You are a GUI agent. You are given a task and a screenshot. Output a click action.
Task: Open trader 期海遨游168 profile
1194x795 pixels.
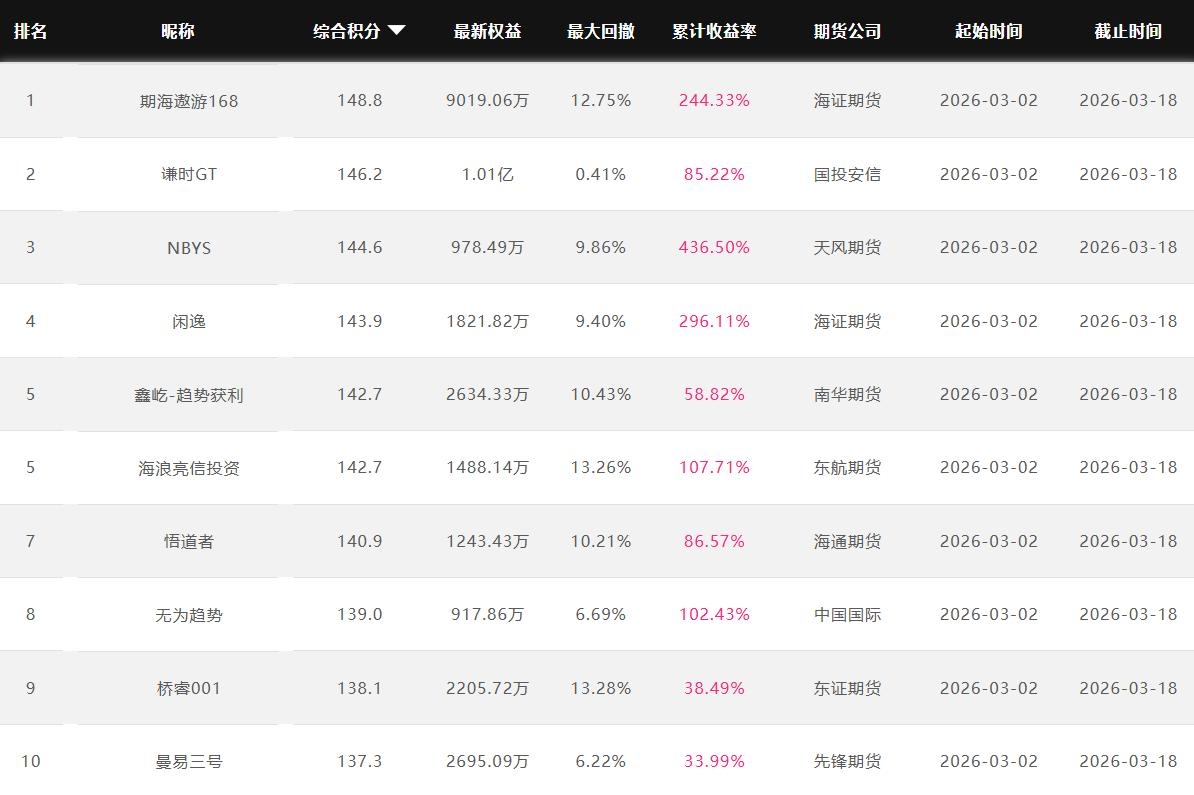pos(189,101)
